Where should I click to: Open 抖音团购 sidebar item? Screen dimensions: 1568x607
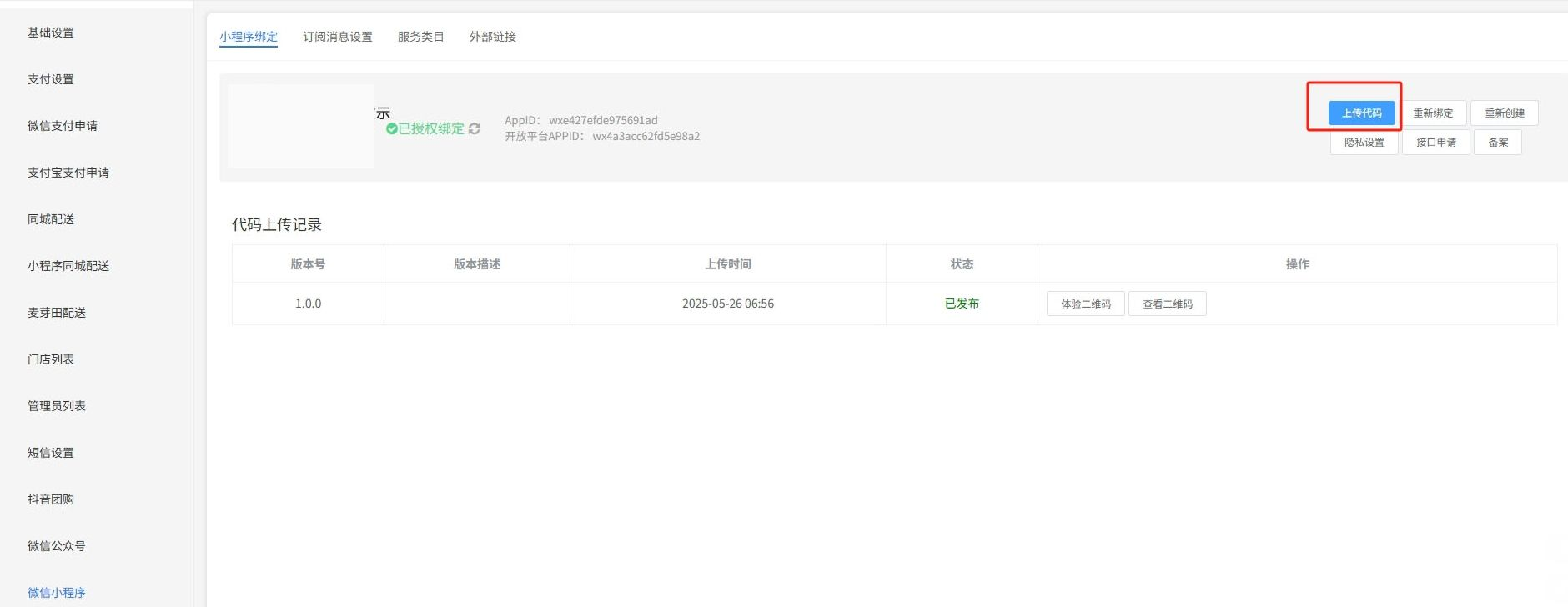(51, 499)
